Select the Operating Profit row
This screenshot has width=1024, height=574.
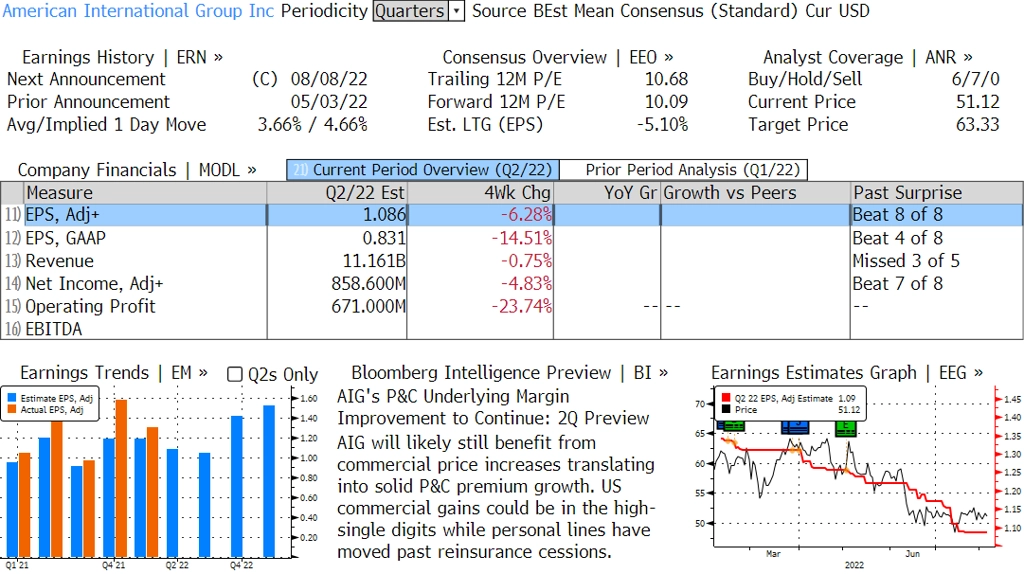(x=512, y=306)
